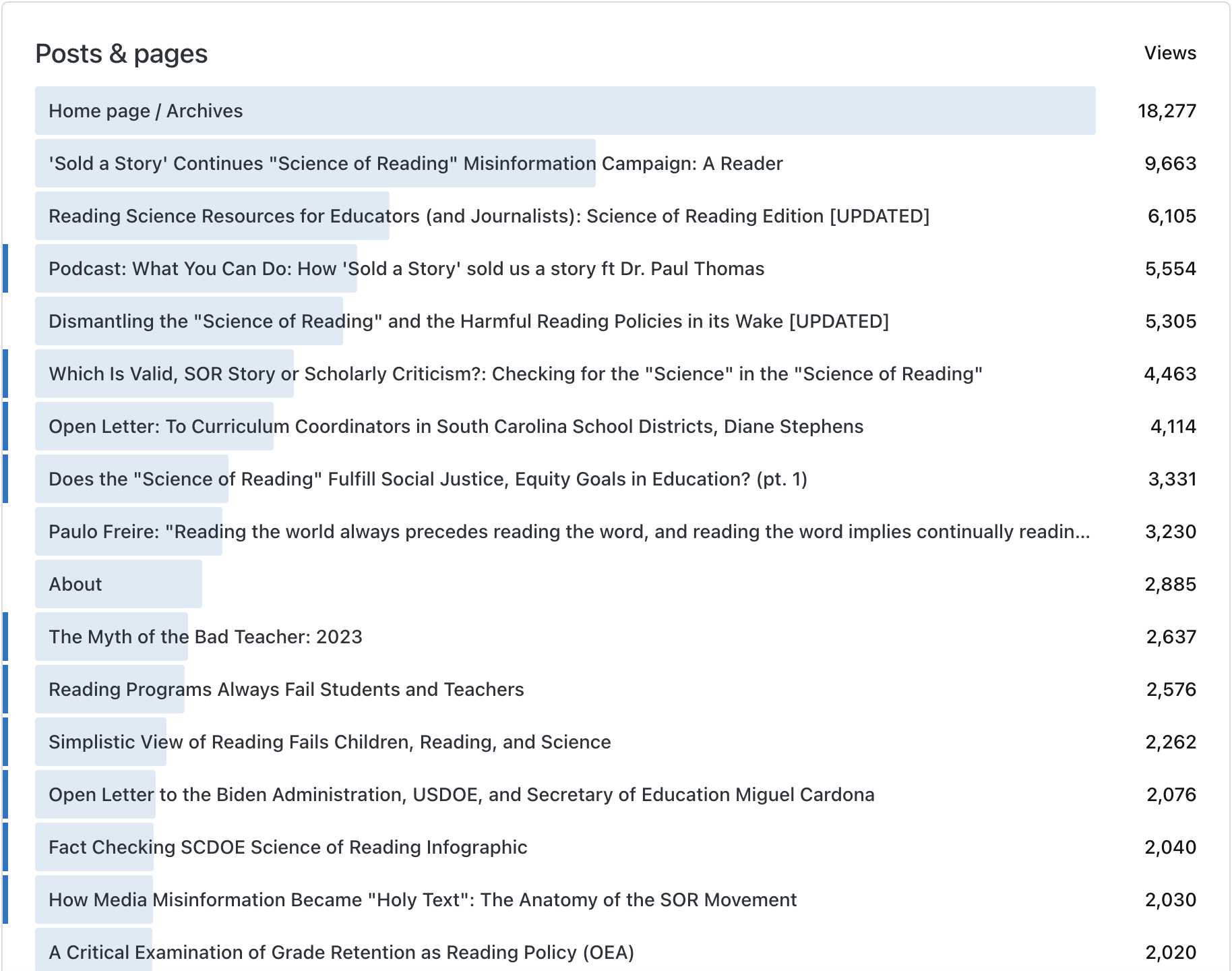This screenshot has width=1232, height=971.
Task: Click Simplistic View of Reading Fails Children post
Action: coord(330,742)
